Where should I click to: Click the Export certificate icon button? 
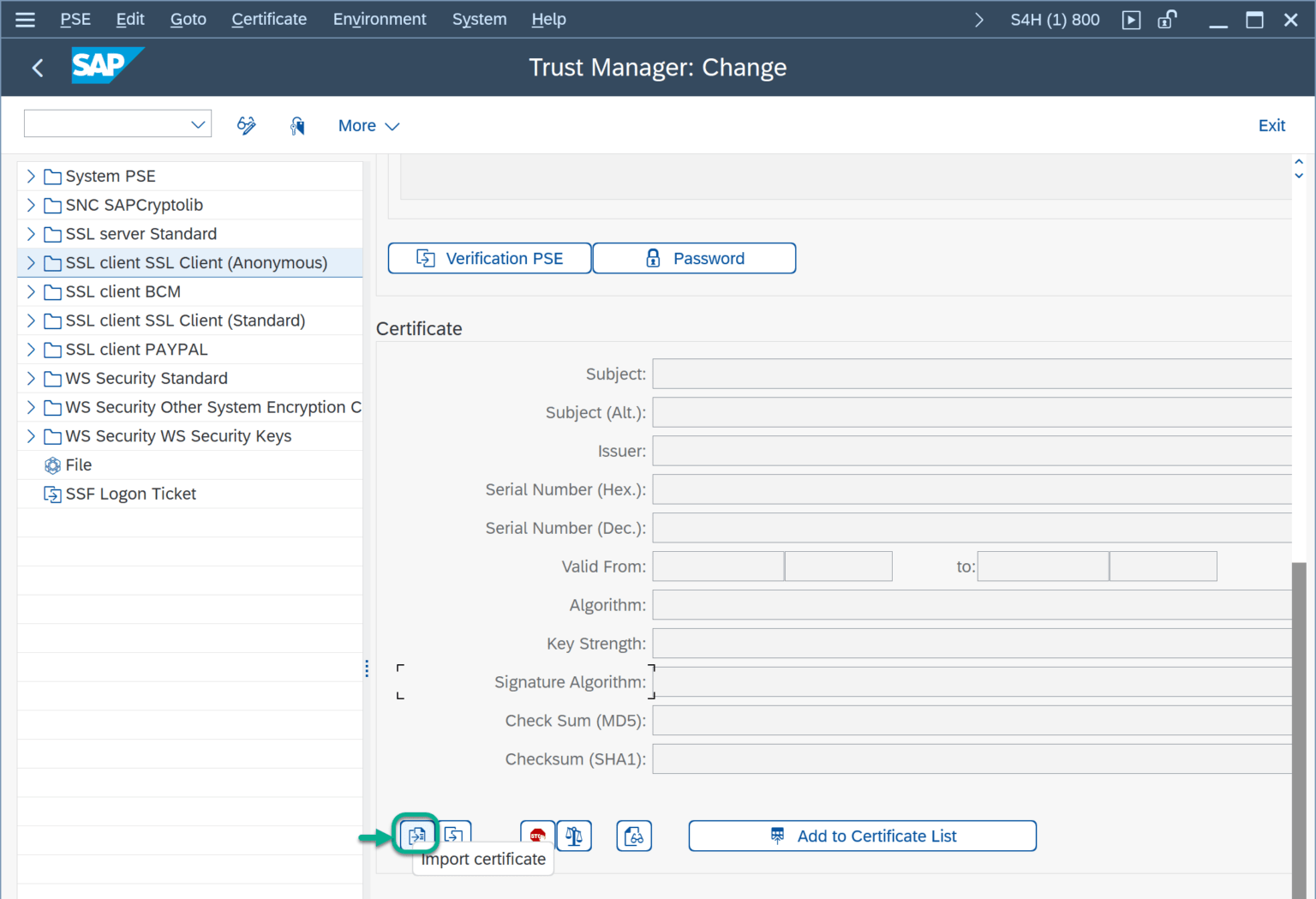click(454, 835)
